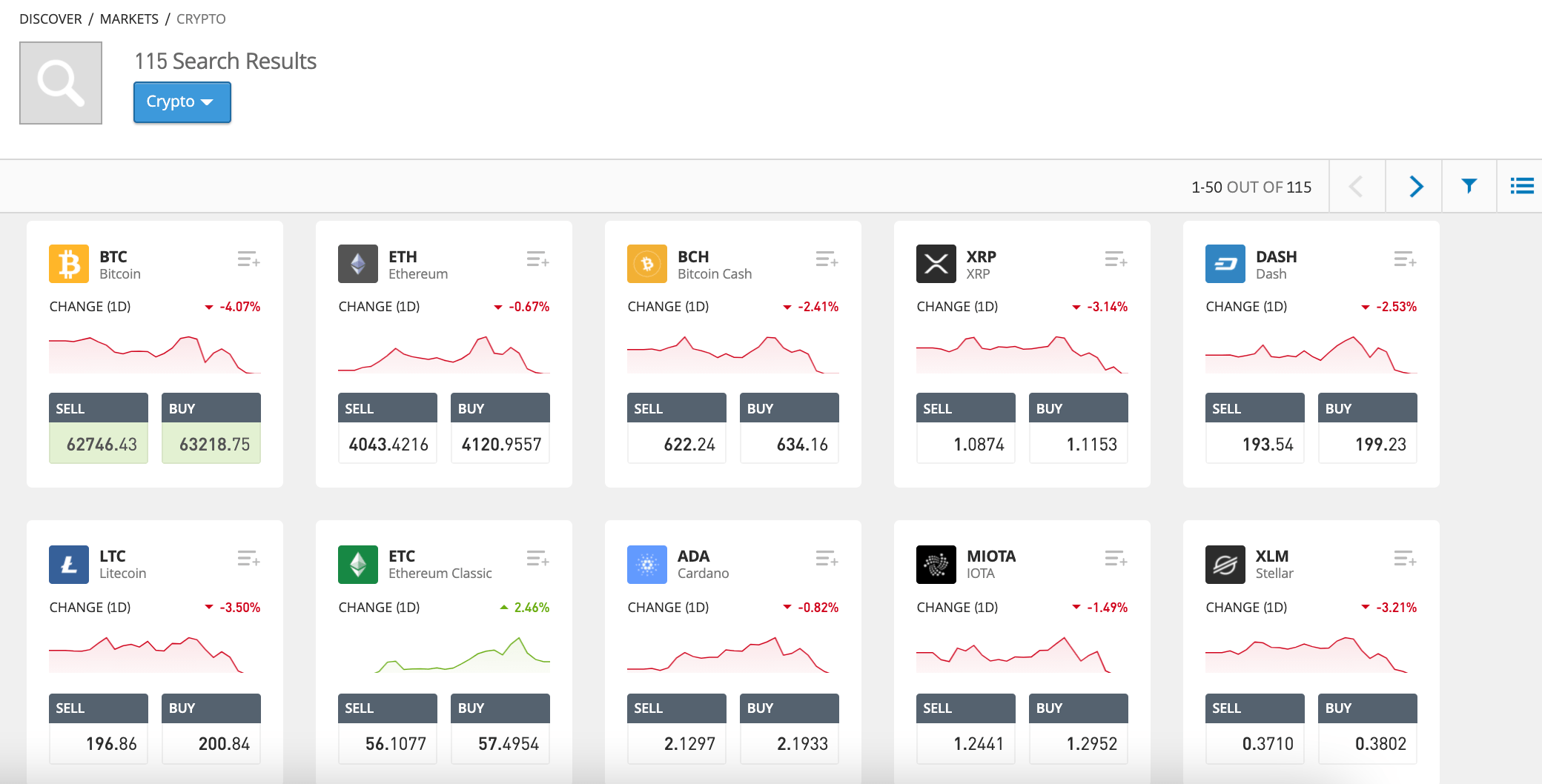The height and width of the screenshot is (784, 1542).
Task: Click the Cardano name text
Action: pos(704,574)
